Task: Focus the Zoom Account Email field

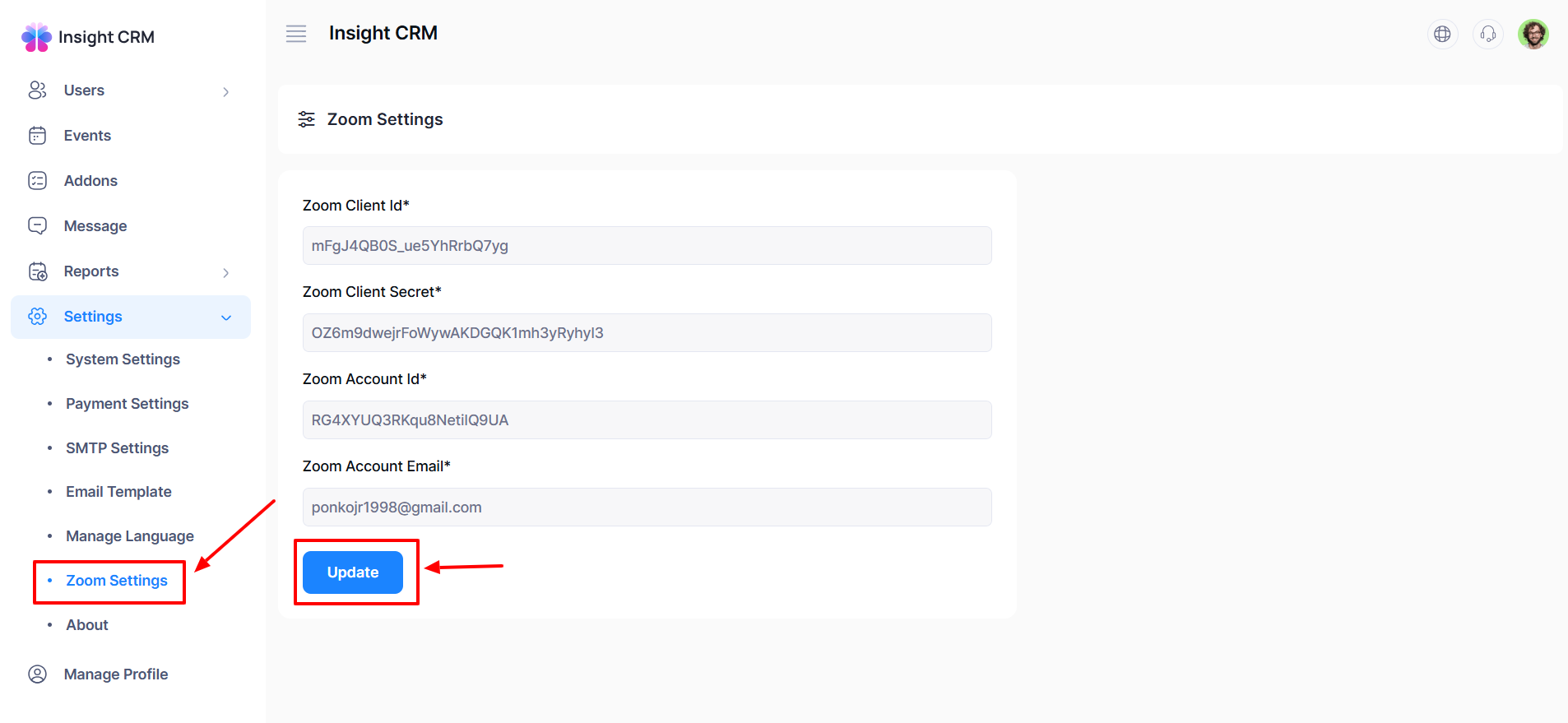Action: [x=647, y=507]
